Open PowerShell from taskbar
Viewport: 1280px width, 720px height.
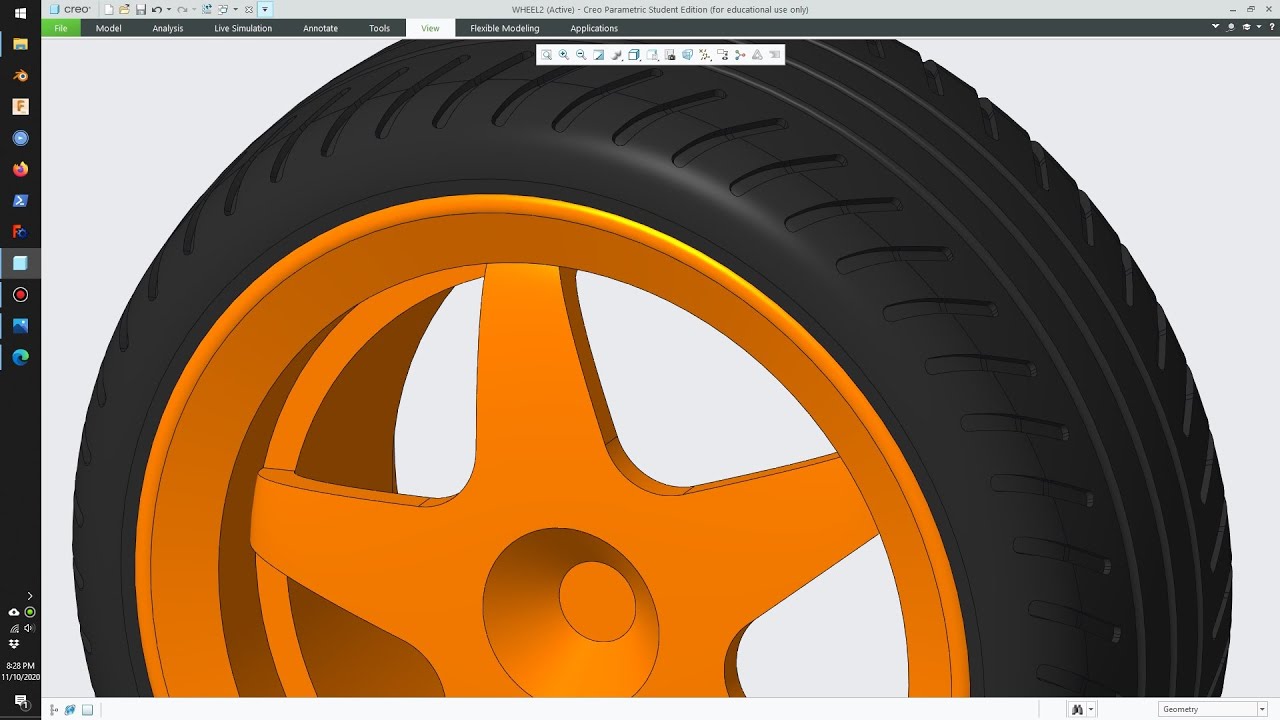point(20,201)
